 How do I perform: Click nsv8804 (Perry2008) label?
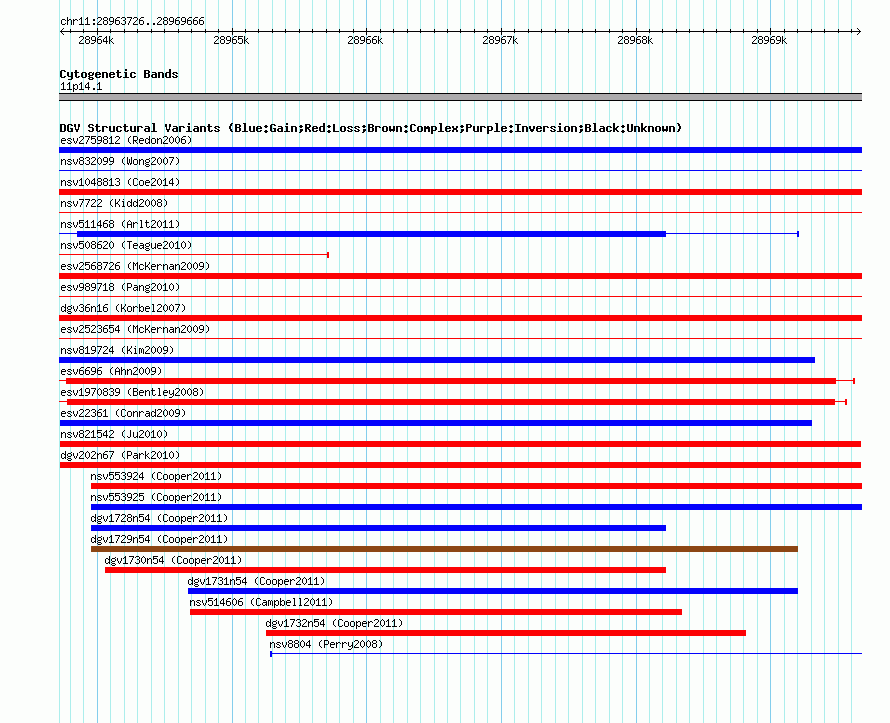tap(326, 644)
